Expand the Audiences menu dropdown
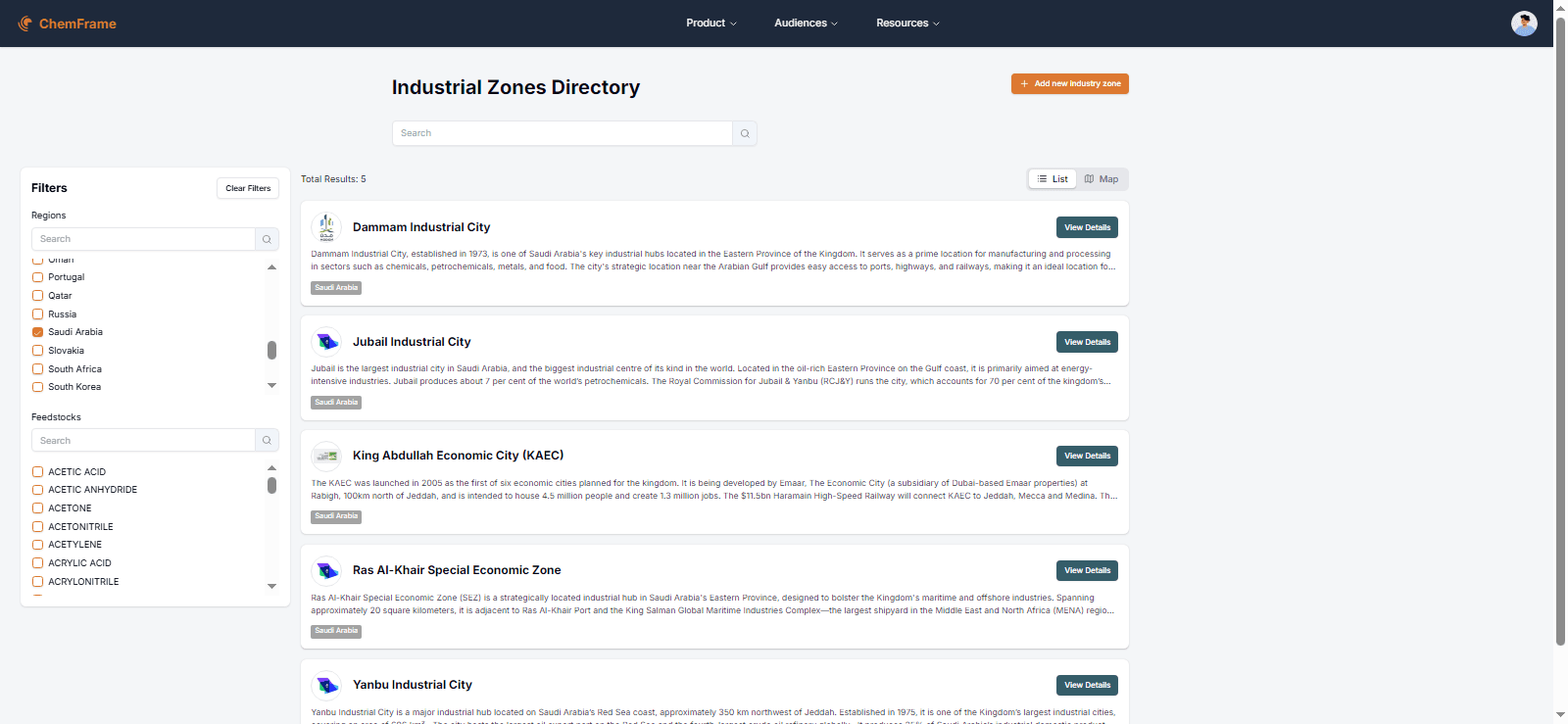Viewport: 1568px width, 724px height. coord(806,24)
